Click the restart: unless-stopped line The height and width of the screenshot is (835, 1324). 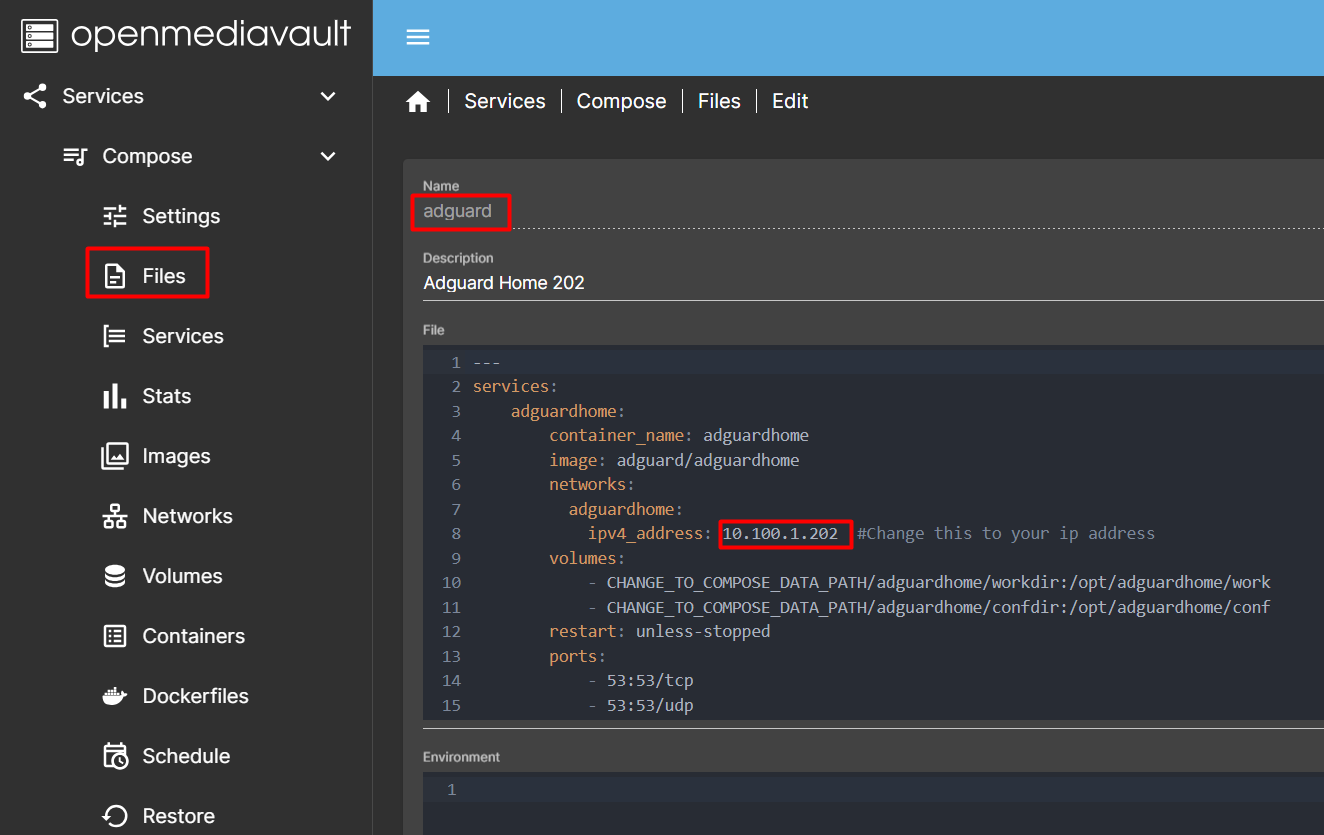click(660, 631)
